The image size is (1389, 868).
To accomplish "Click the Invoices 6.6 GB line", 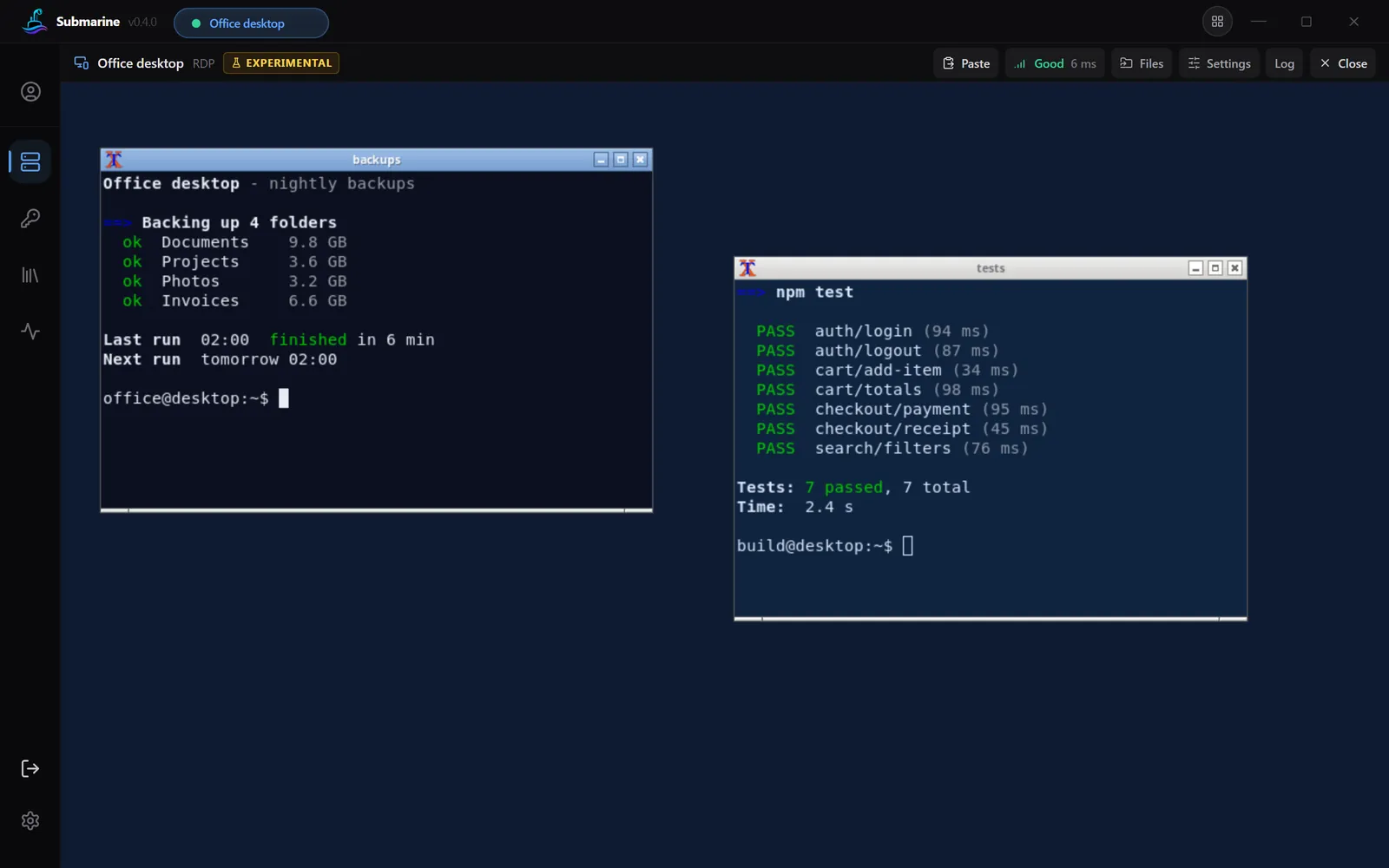I will click(x=234, y=300).
